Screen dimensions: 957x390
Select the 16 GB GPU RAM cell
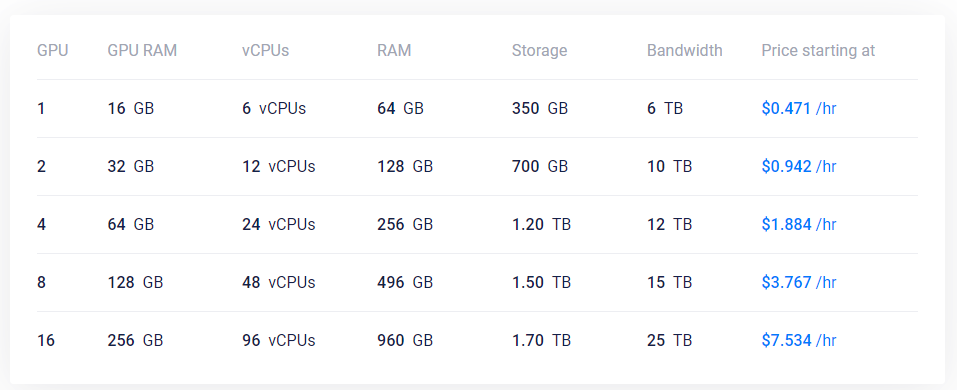pos(131,109)
